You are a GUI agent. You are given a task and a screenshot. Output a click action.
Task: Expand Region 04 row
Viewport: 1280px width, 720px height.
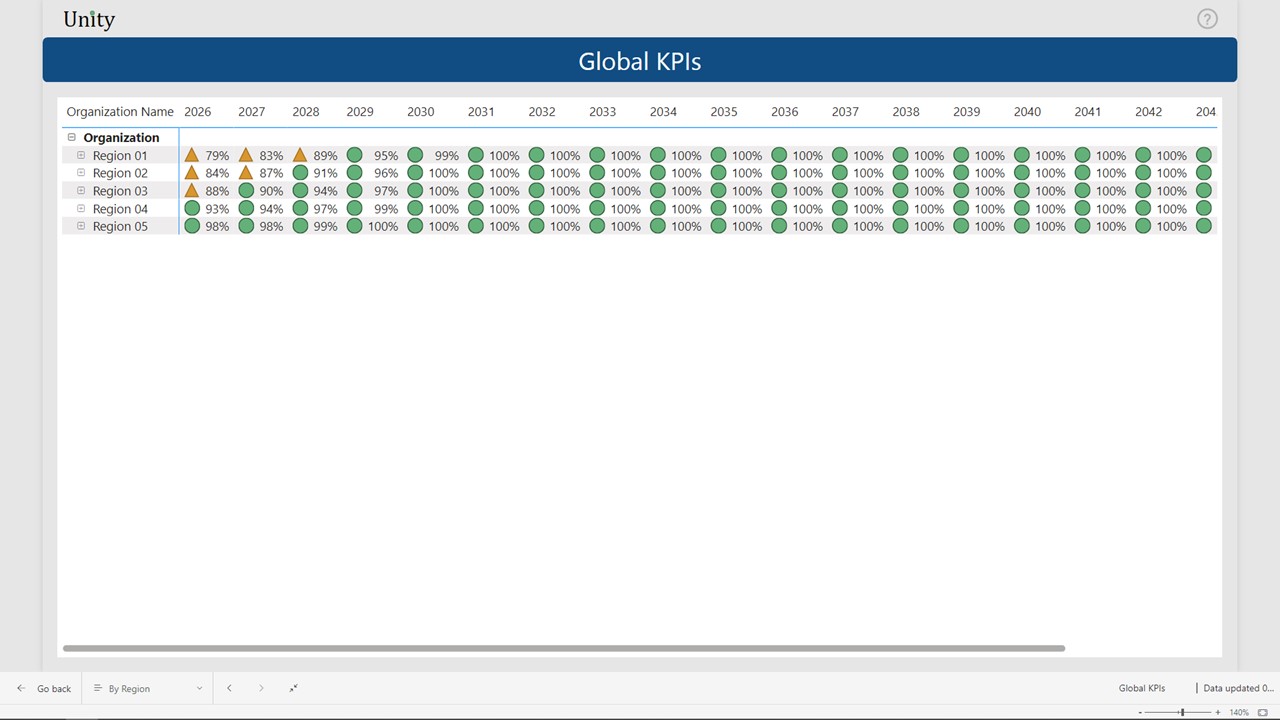tap(82, 208)
